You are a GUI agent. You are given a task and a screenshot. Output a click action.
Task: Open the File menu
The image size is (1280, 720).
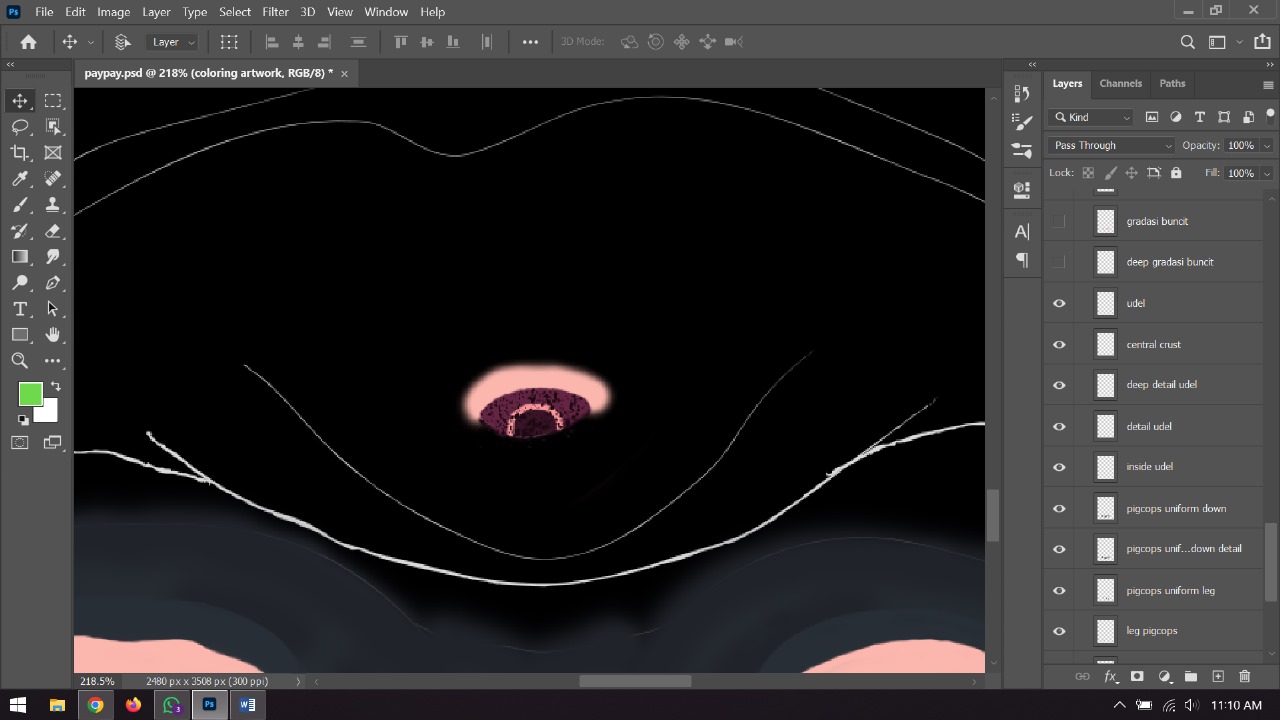44,12
